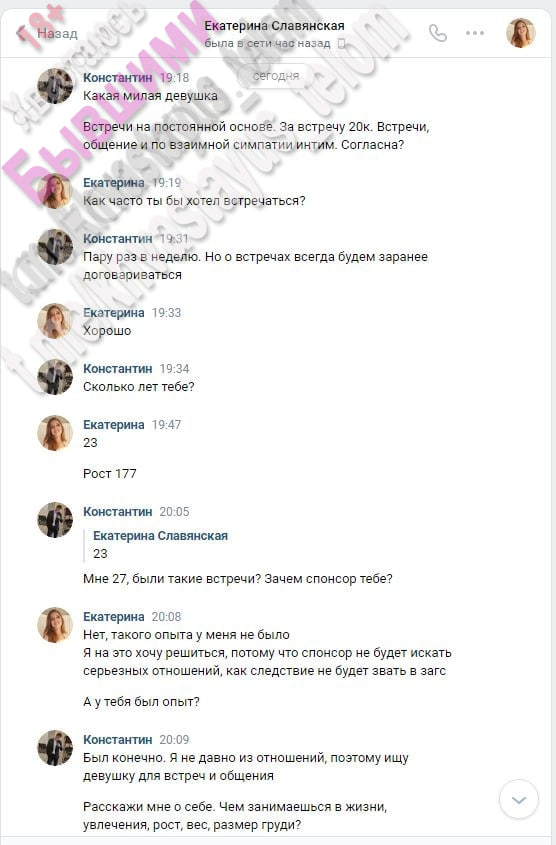Viewport: 556px width, 845px height.
Task: Click Константин's avatar at the 19:34 message
Action: click(55, 377)
